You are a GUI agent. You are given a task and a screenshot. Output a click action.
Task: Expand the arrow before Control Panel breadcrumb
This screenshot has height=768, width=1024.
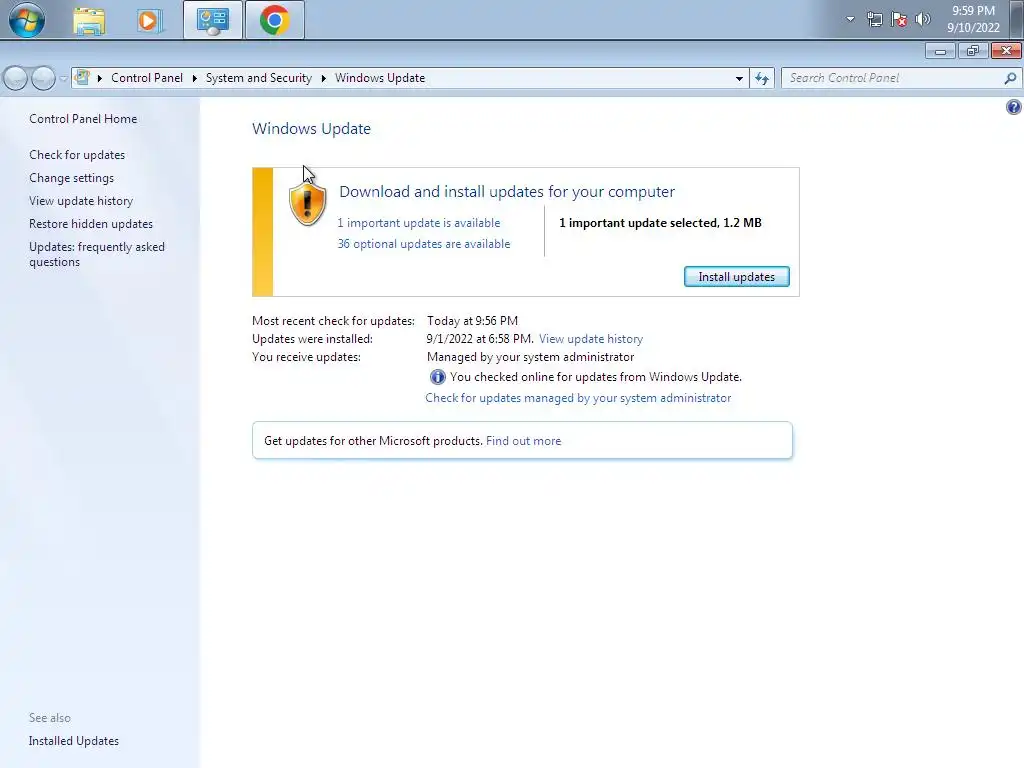point(100,78)
